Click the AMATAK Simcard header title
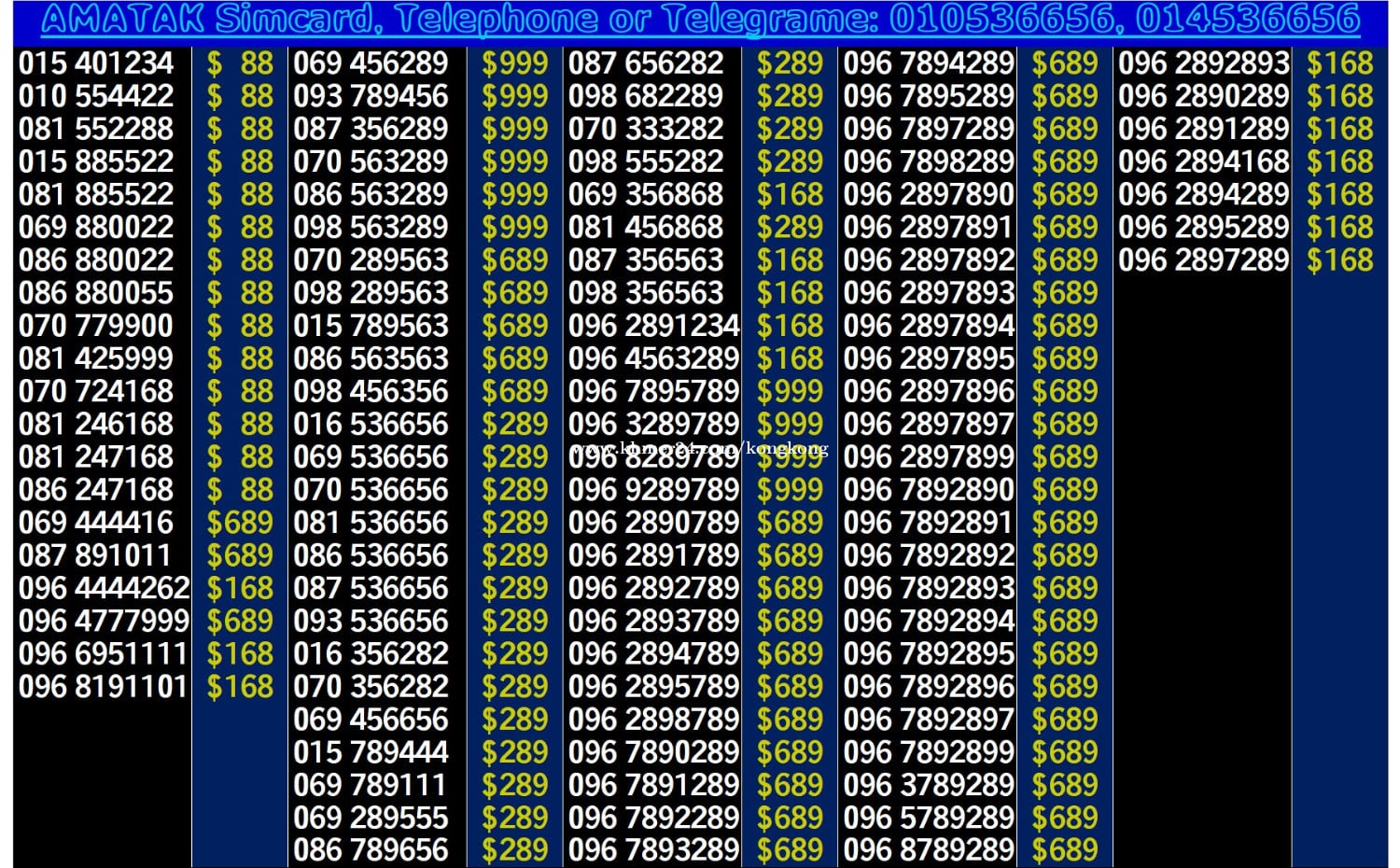The height and width of the screenshot is (868, 1400). coord(700,20)
